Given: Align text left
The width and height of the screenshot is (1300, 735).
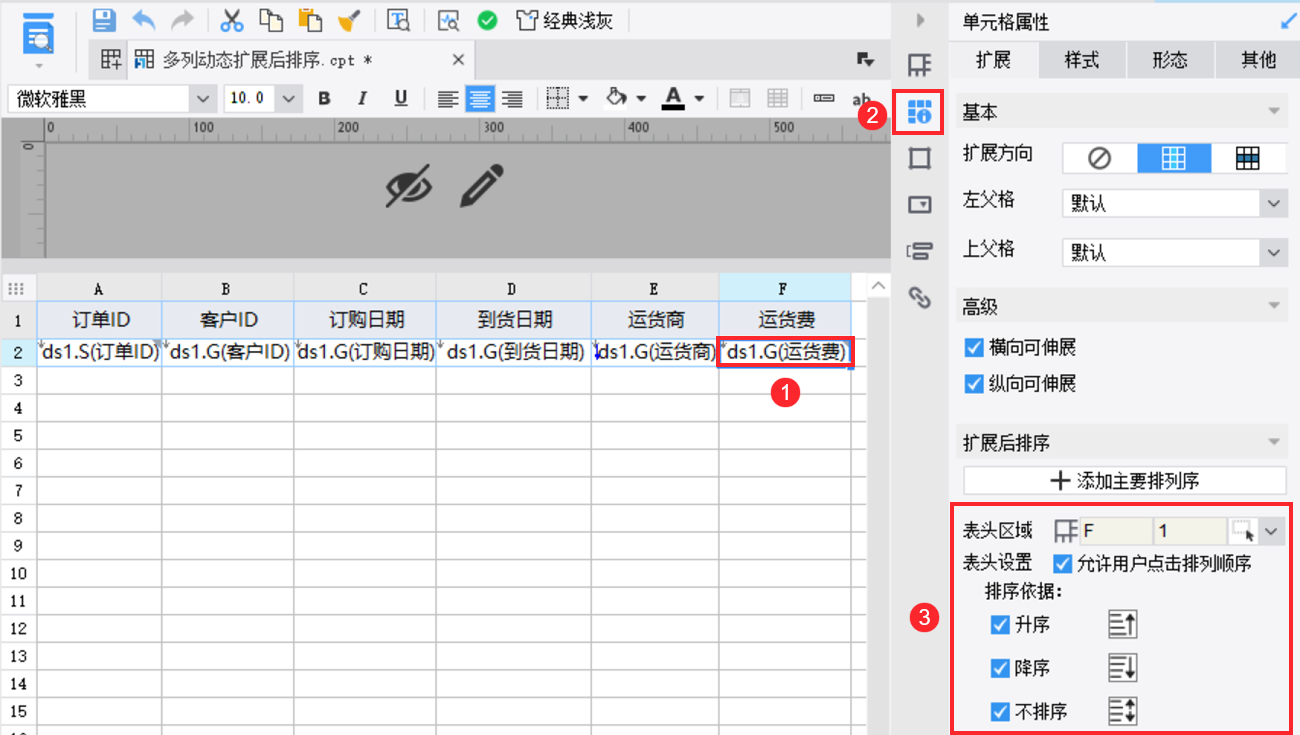Looking at the screenshot, I should pos(448,98).
